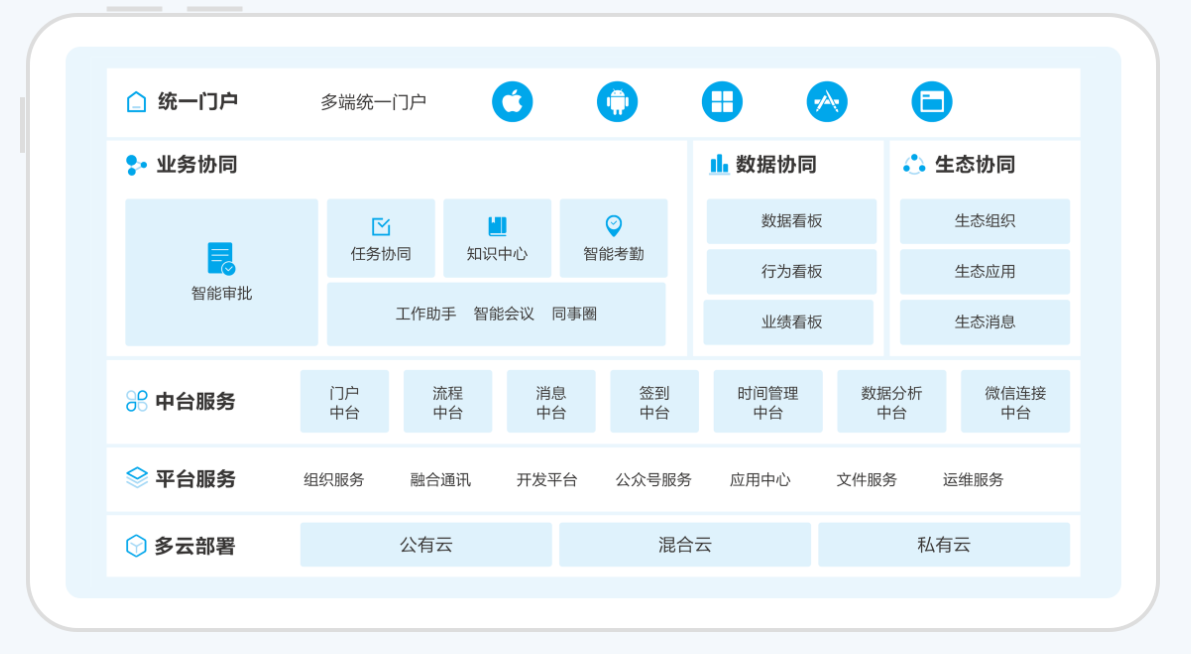The image size is (1191, 654).
Task: Click the 中台服务 four-circles icon
Action: click(136, 401)
